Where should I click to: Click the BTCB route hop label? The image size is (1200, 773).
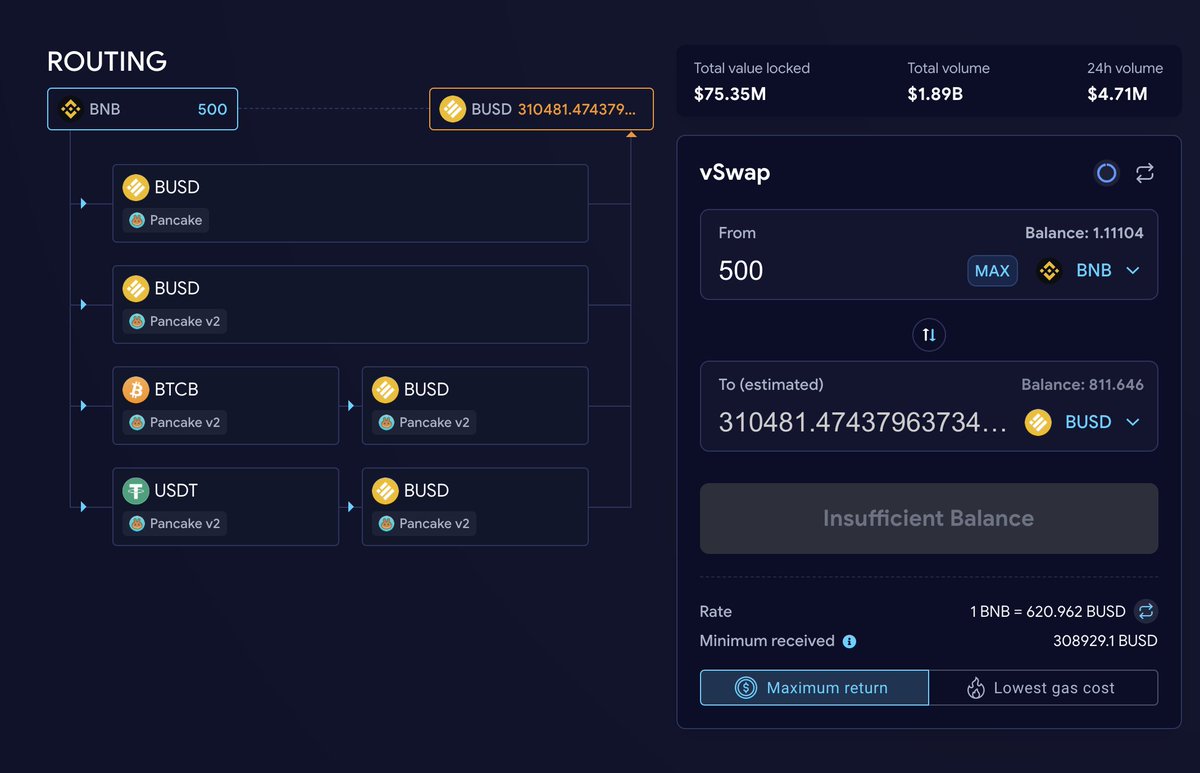[x=176, y=389]
